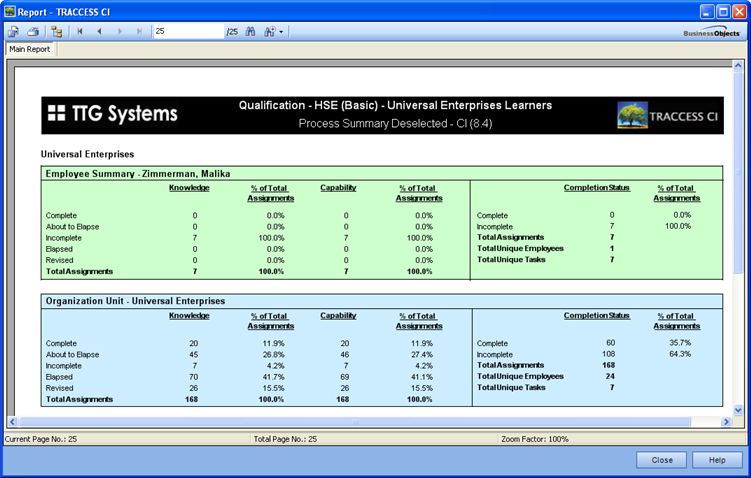Screen dimensions: 751x478
Task: Click the '/25' total pages label
Action: (232, 32)
